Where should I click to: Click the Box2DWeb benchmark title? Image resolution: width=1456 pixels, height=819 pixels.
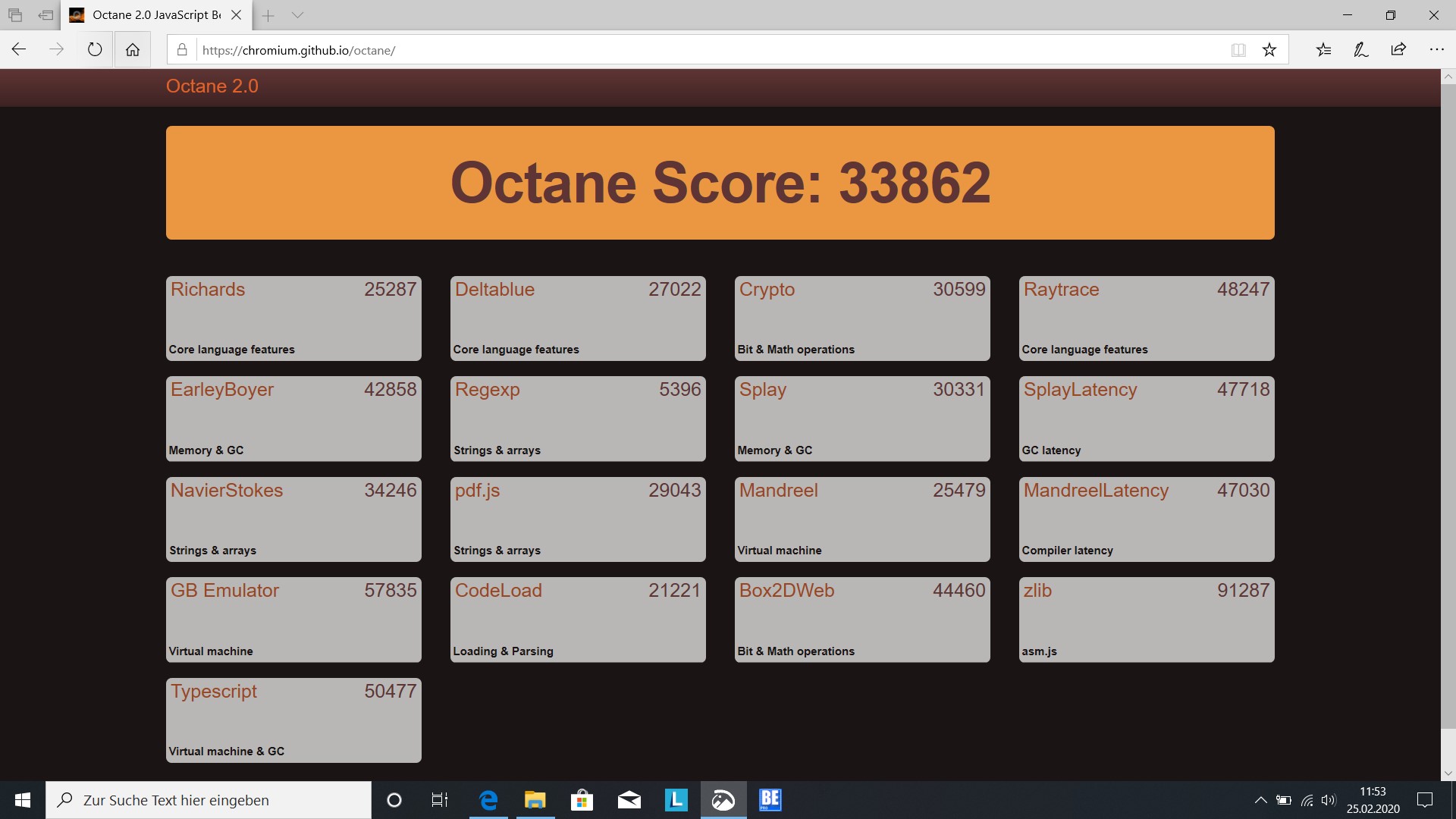787,591
